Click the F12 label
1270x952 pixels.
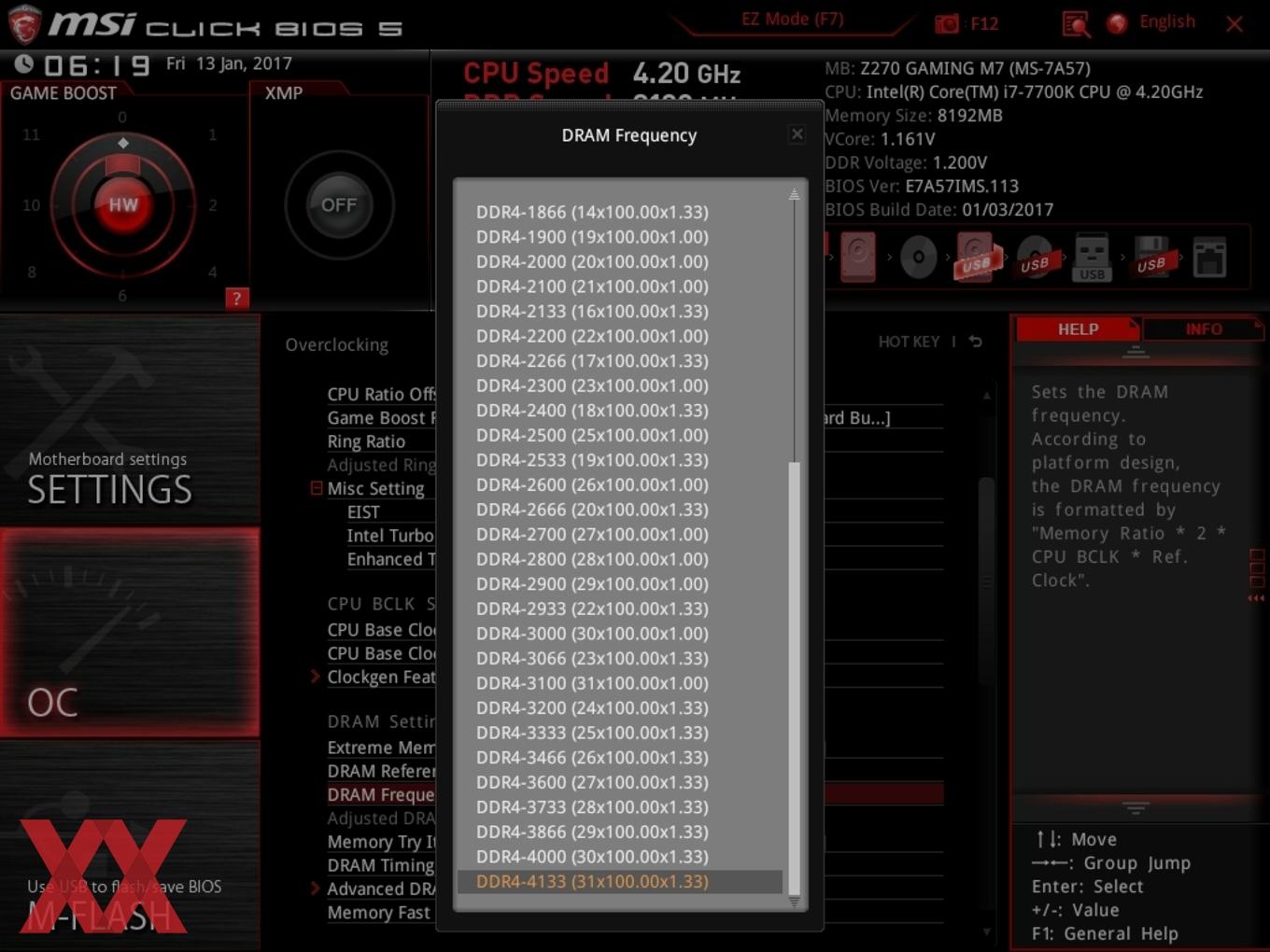(x=984, y=23)
